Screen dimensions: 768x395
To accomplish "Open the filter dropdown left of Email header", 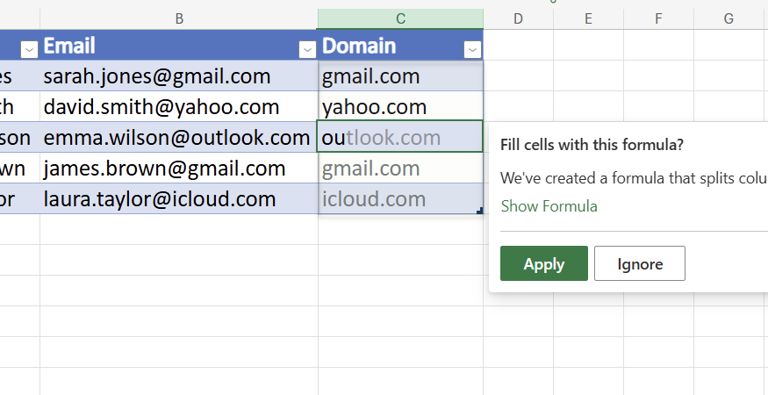I will [29, 49].
